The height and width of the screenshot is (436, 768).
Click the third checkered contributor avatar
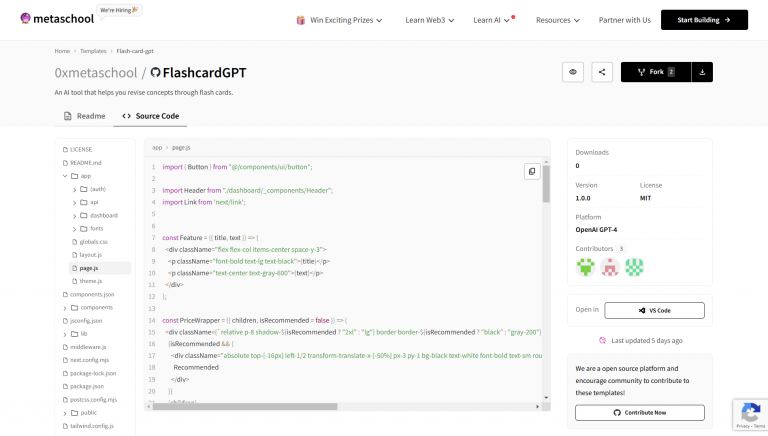634,267
